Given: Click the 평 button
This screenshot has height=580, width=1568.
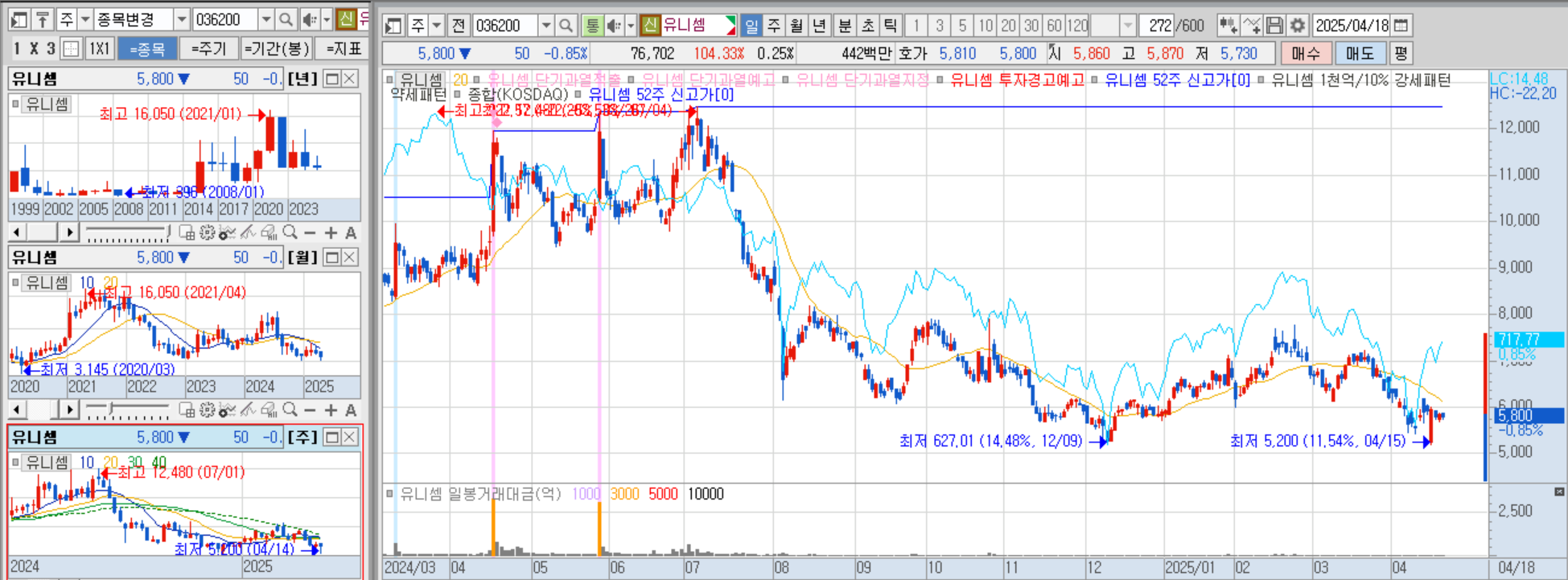Looking at the screenshot, I should 1401,54.
